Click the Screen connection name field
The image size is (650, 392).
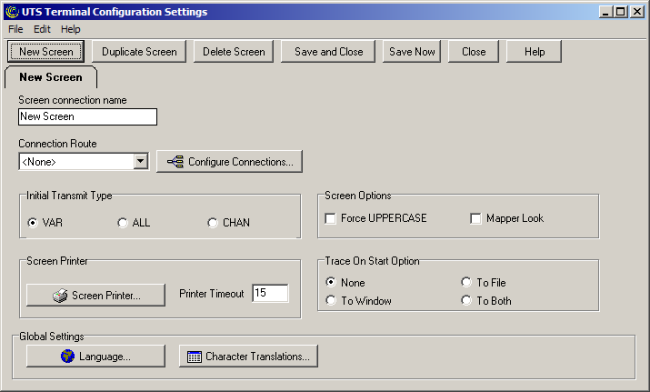[87, 117]
